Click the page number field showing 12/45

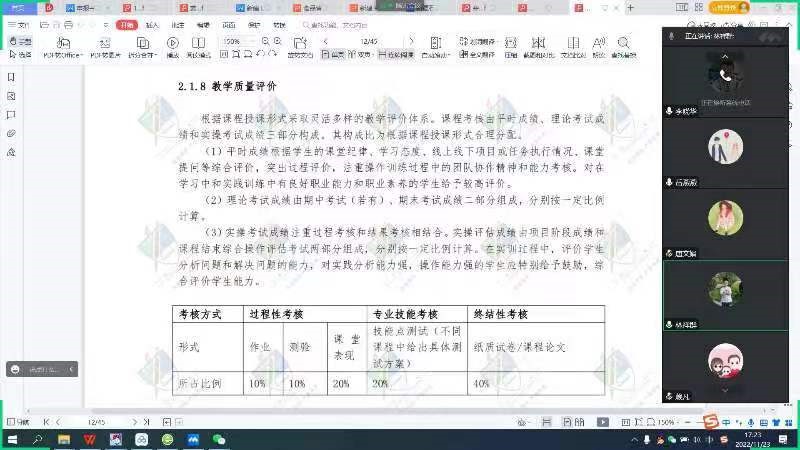click(367, 41)
